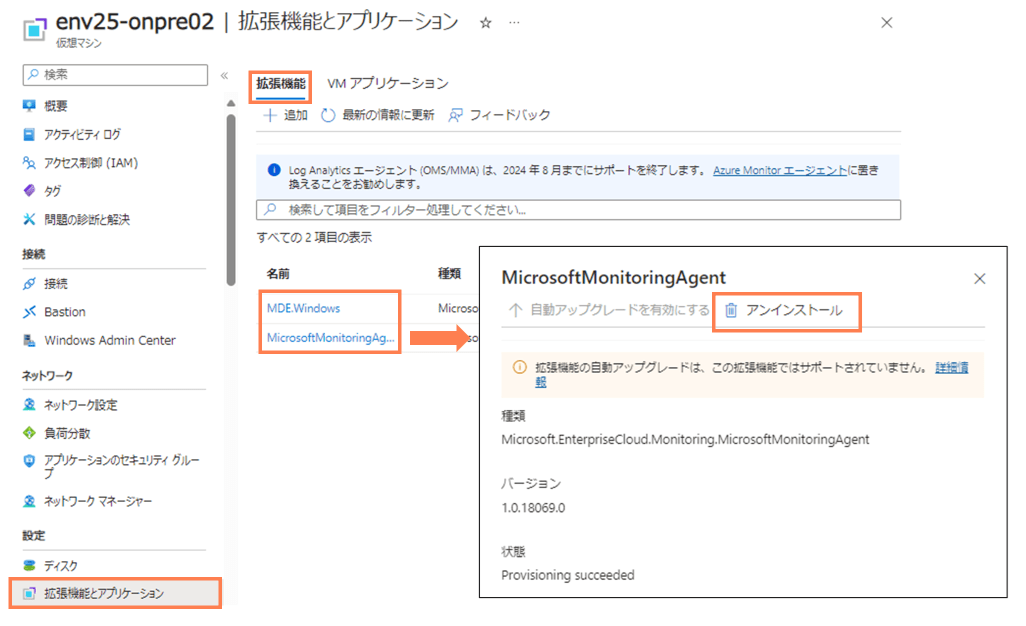
Task: Collapse the sidebar with the double chevron
Action: pyautogui.click(x=224, y=75)
